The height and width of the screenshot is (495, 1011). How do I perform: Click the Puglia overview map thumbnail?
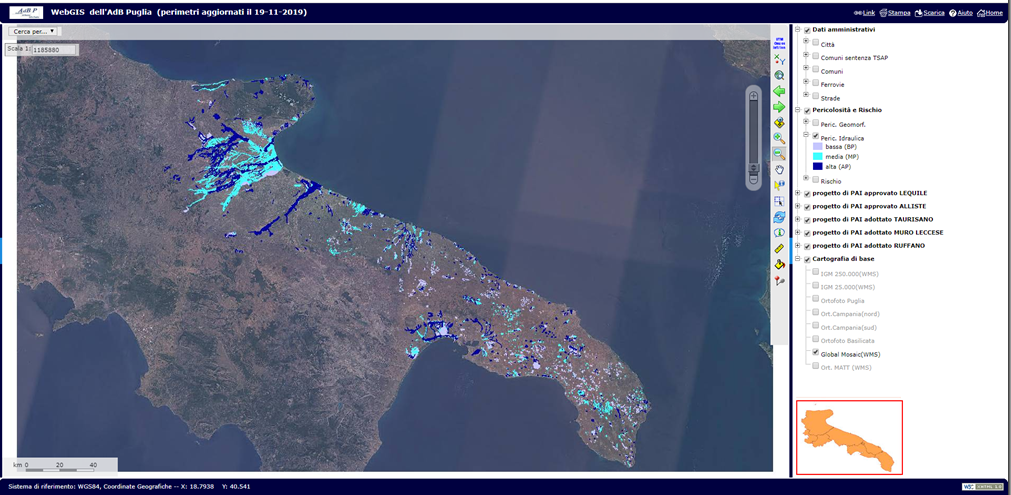pyautogui.click(x=849, y=437)
